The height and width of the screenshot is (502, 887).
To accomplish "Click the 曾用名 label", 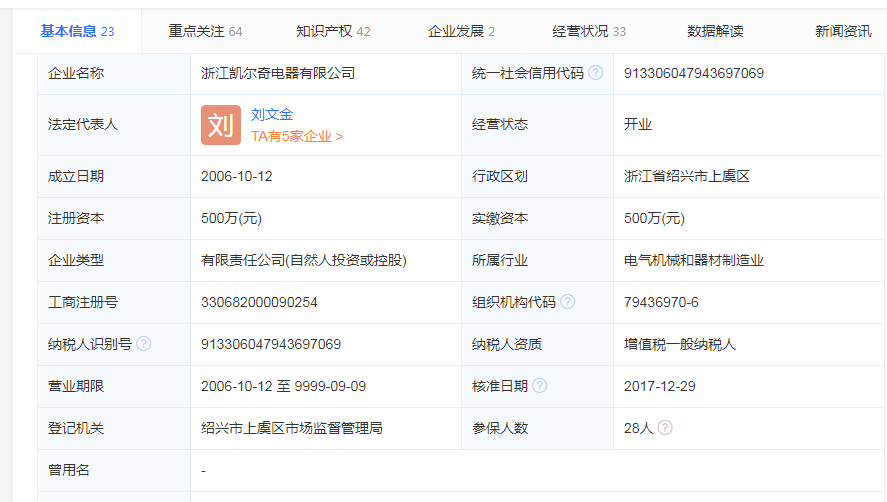I will [x=69, y=470].
